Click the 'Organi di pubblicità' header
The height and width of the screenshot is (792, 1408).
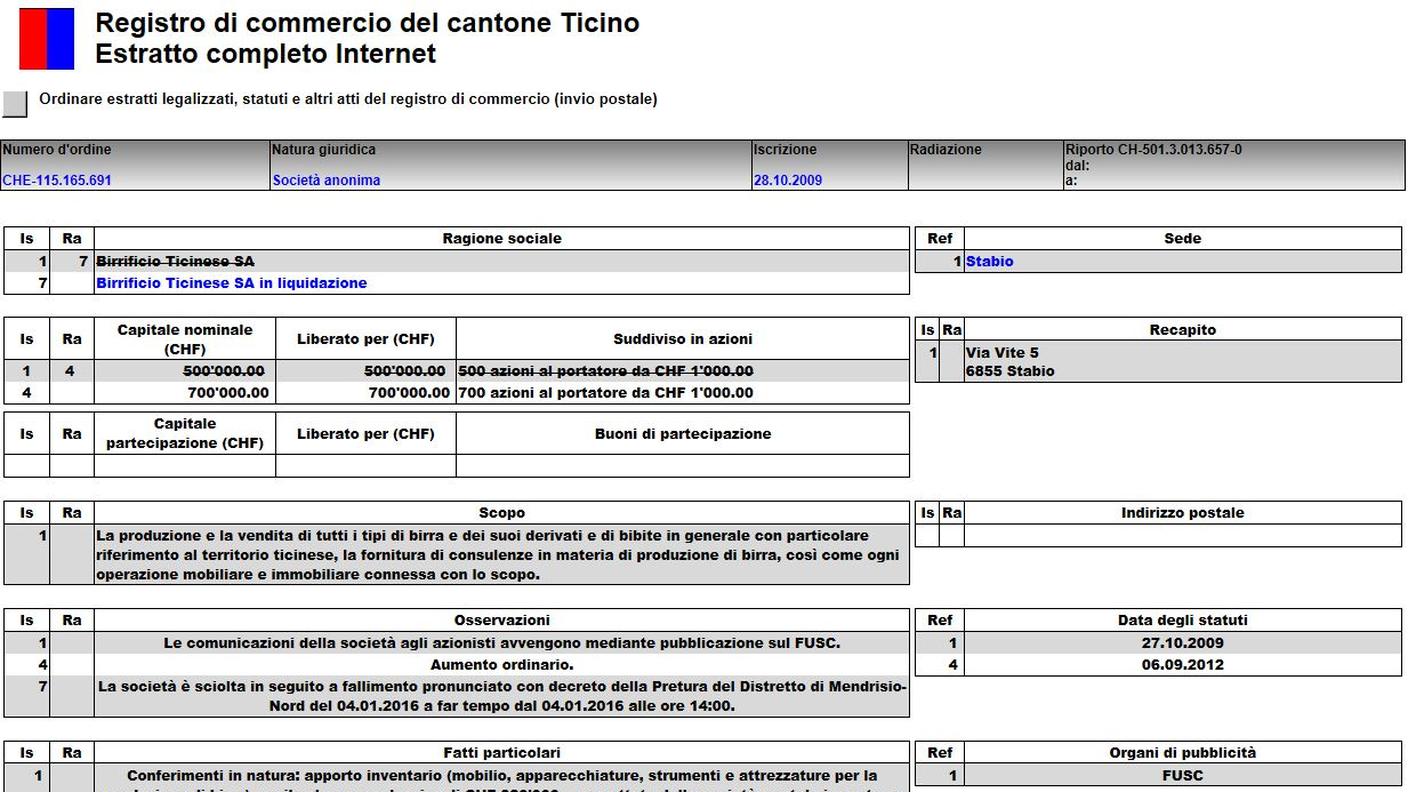coord(1182,753)
